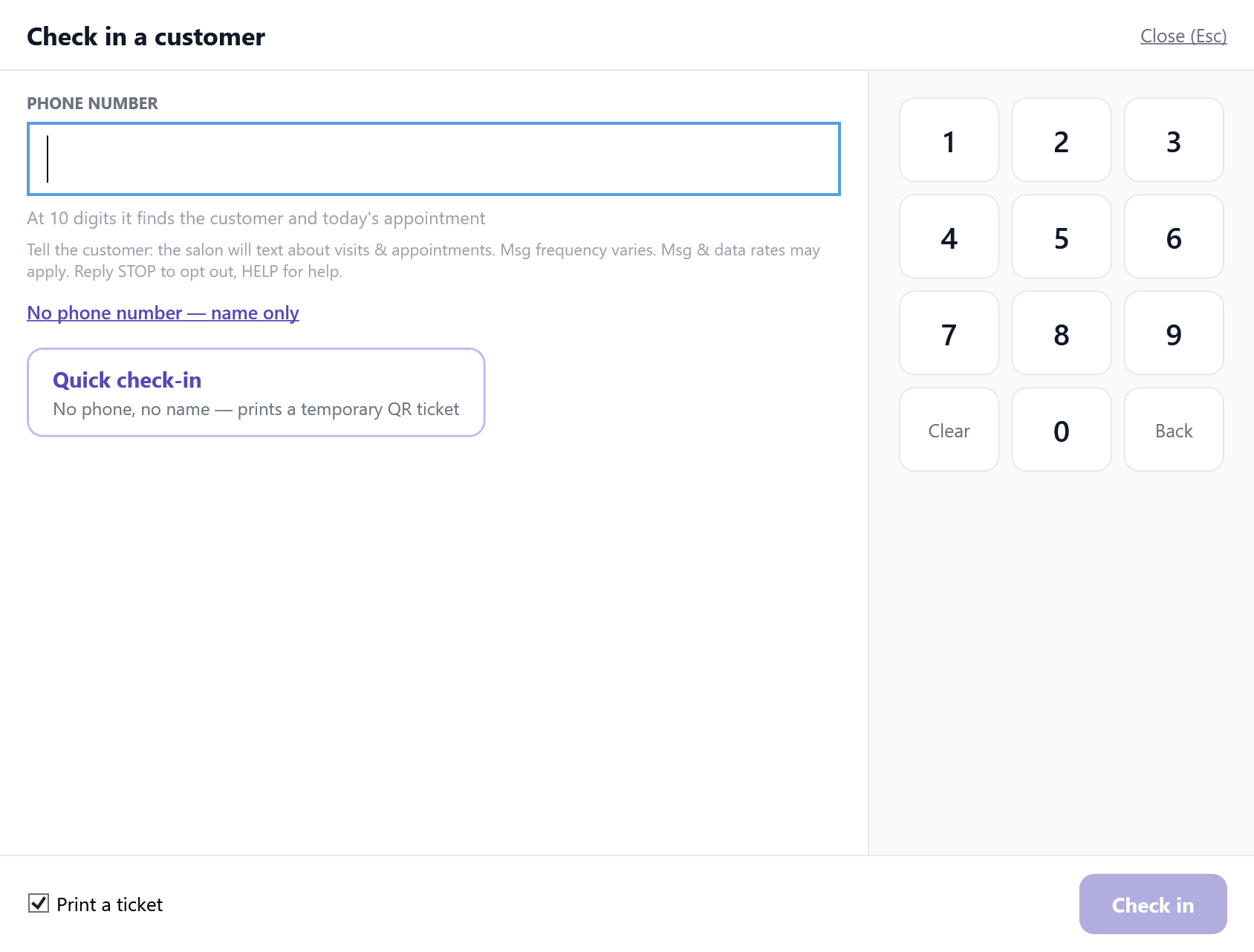The height and width of the screenshot is (952, 1254).
Task: Click the 'At 10 digits it finds the customer' hint
Action: coord(256,218)
